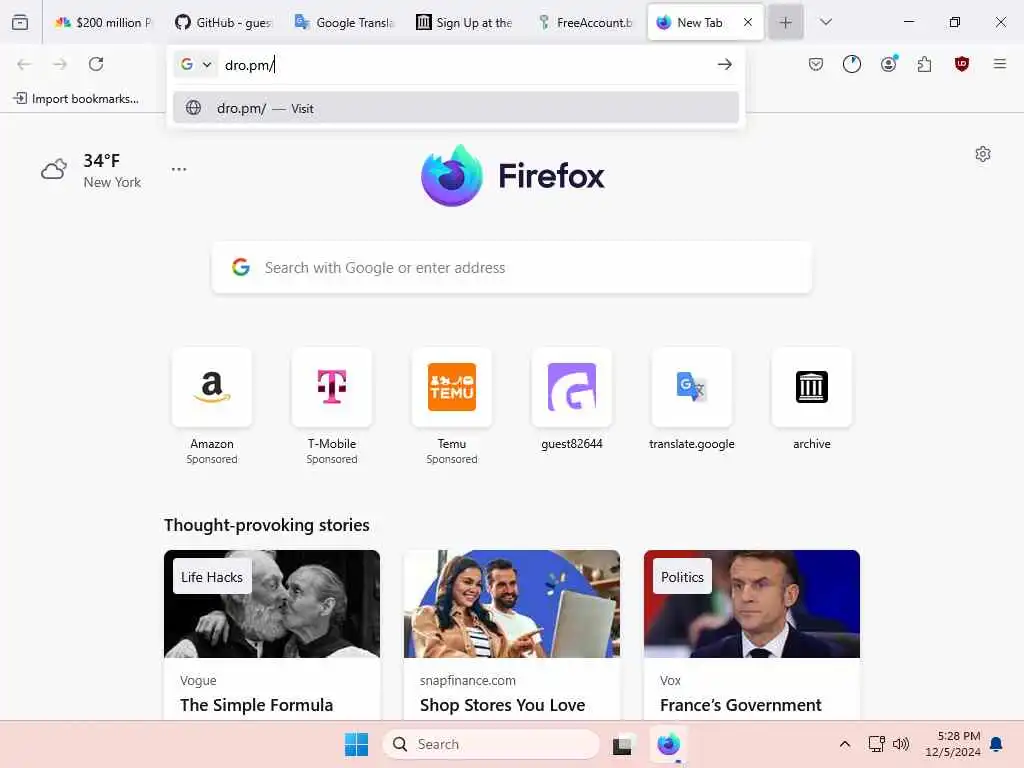Click the taskbar Search box
1024x768 pixels.
point(490,744)
